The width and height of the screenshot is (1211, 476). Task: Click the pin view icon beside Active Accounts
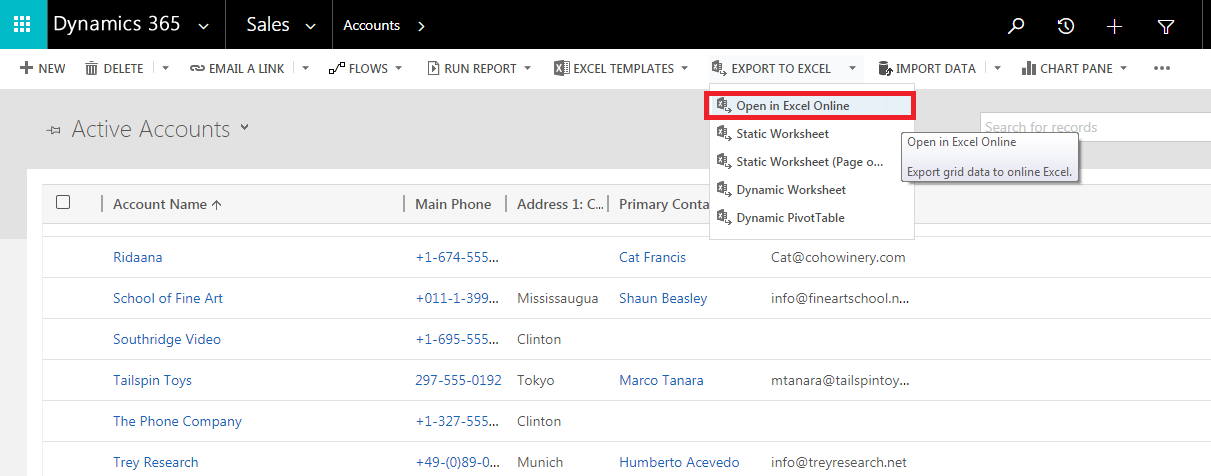tap(54, 130)
